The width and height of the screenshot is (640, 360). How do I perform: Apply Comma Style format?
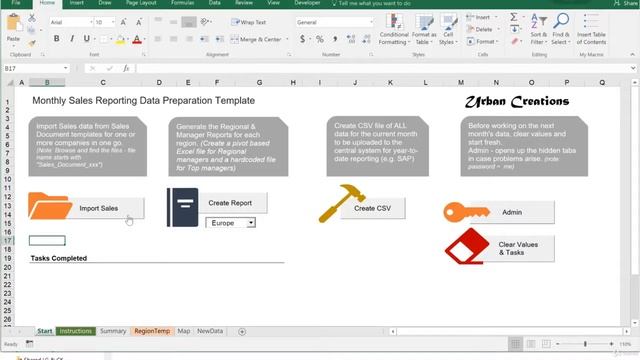[335, 39]
